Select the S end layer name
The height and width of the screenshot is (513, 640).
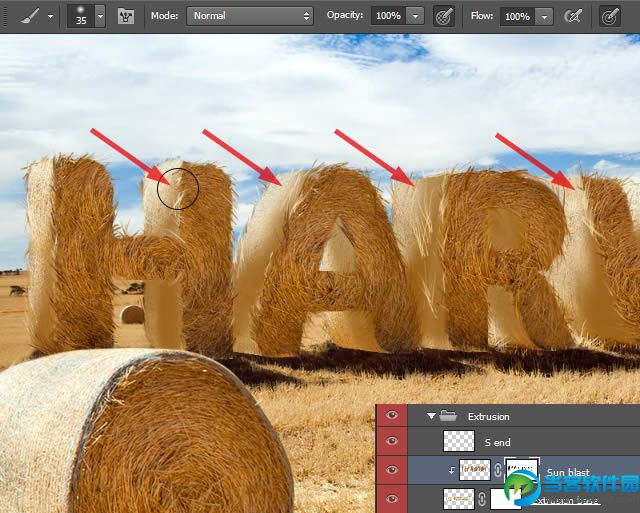[498, 442]
